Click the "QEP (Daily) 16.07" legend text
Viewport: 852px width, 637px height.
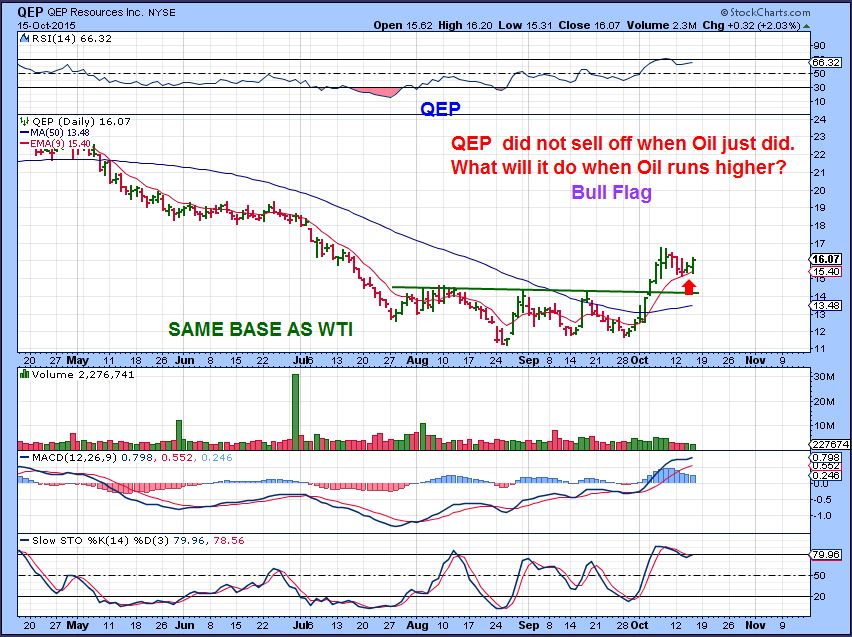tap(82, 122)
